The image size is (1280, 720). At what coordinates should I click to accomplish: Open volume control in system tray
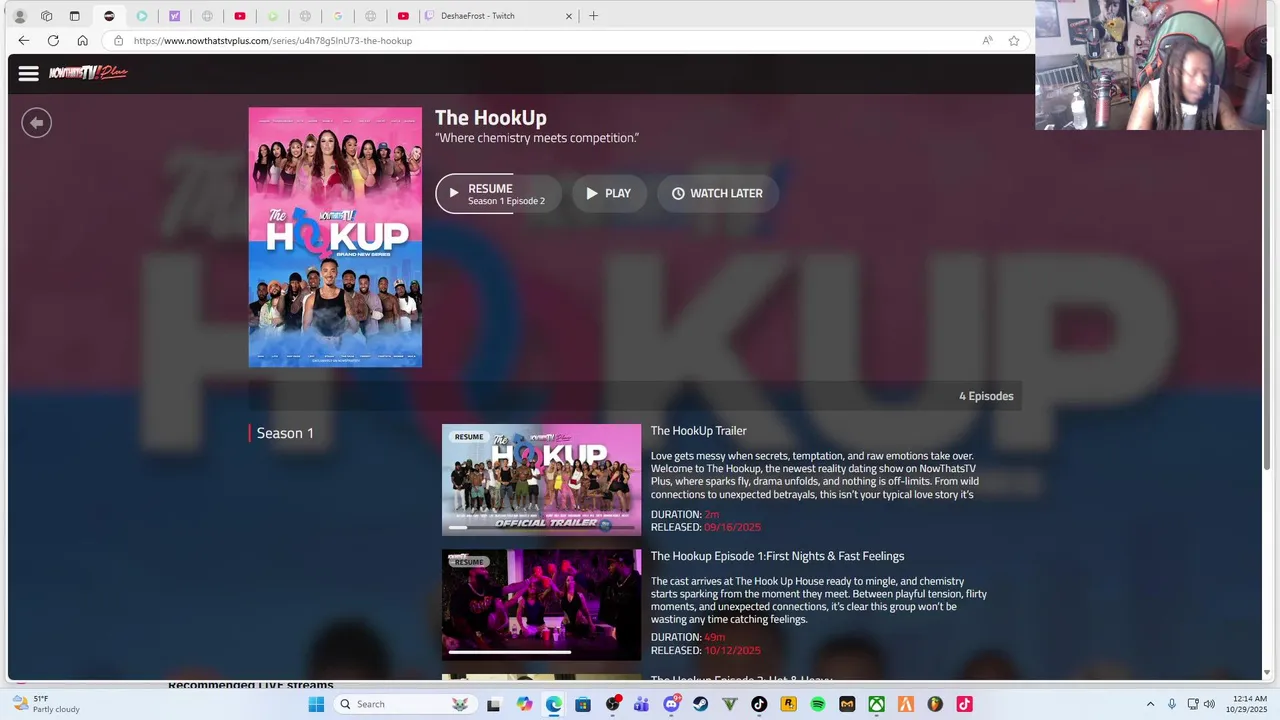[1209, 704]
